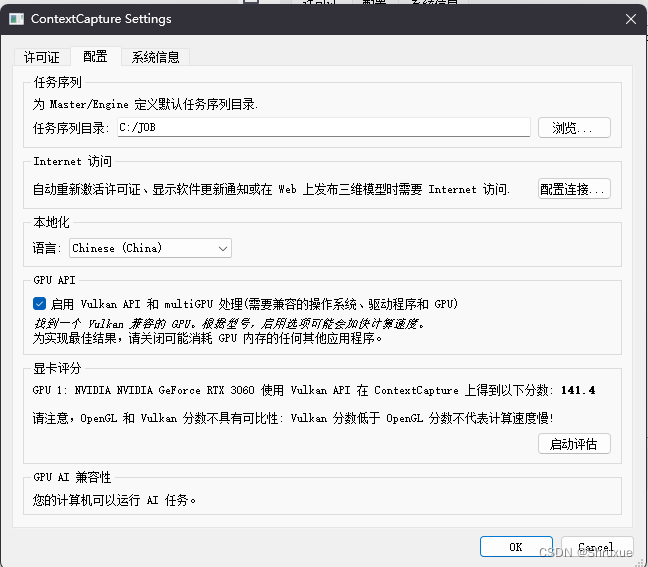648x567 pixels.
Task: Open 配置连接... settings
Action: point(574,189)
